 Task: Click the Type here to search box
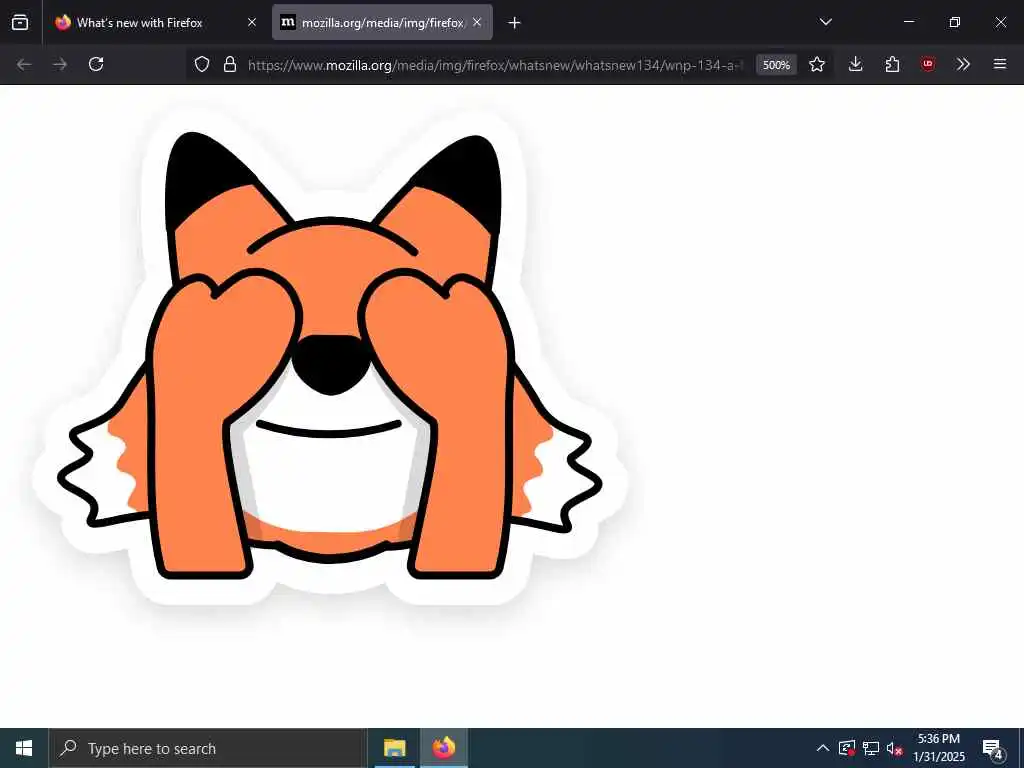click(208, 748)
